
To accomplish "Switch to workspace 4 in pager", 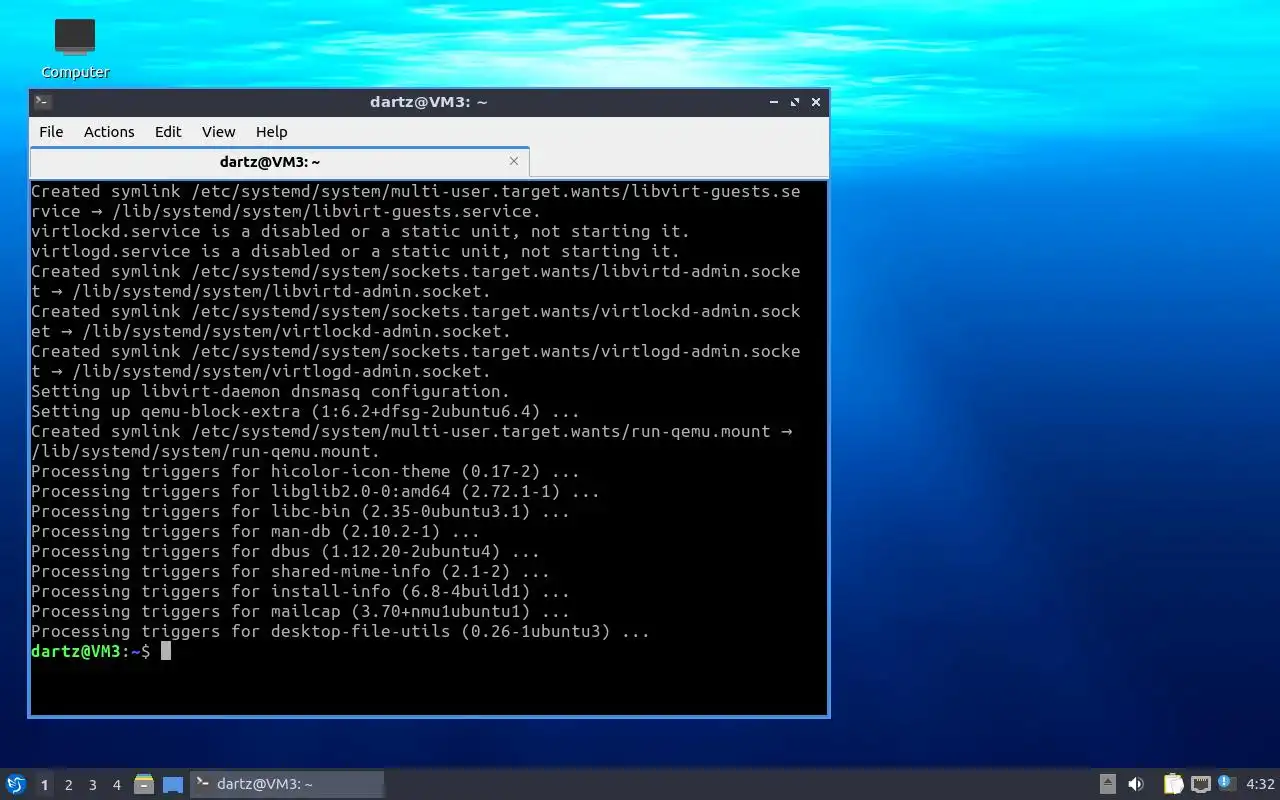I will pyautogui.click(x=116, y=785).
